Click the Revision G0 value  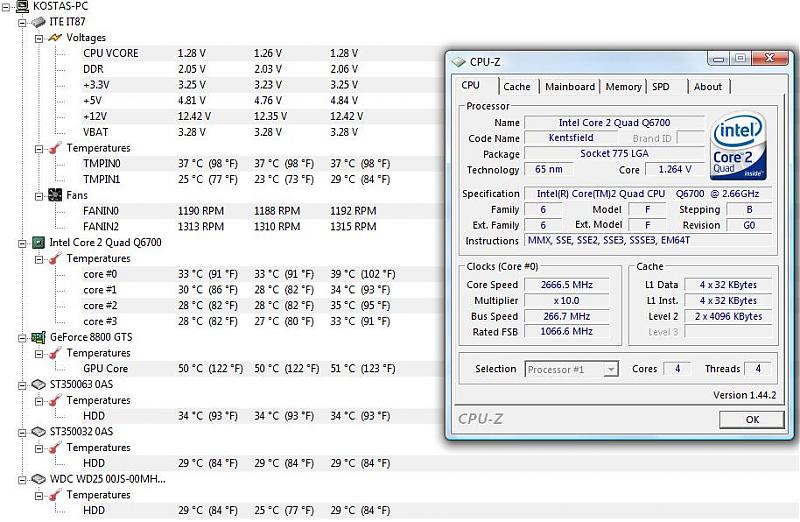click(748, 225)
